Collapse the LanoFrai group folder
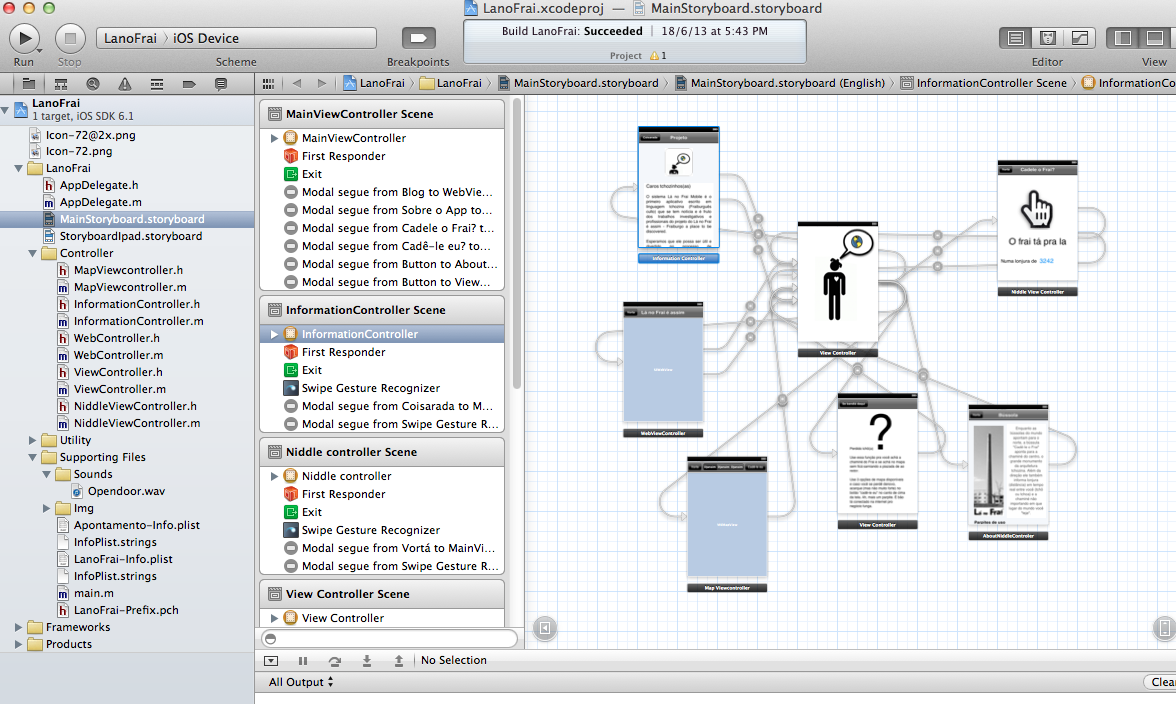The width and height of the screenshot is (1176, 704). coord(19,169)
